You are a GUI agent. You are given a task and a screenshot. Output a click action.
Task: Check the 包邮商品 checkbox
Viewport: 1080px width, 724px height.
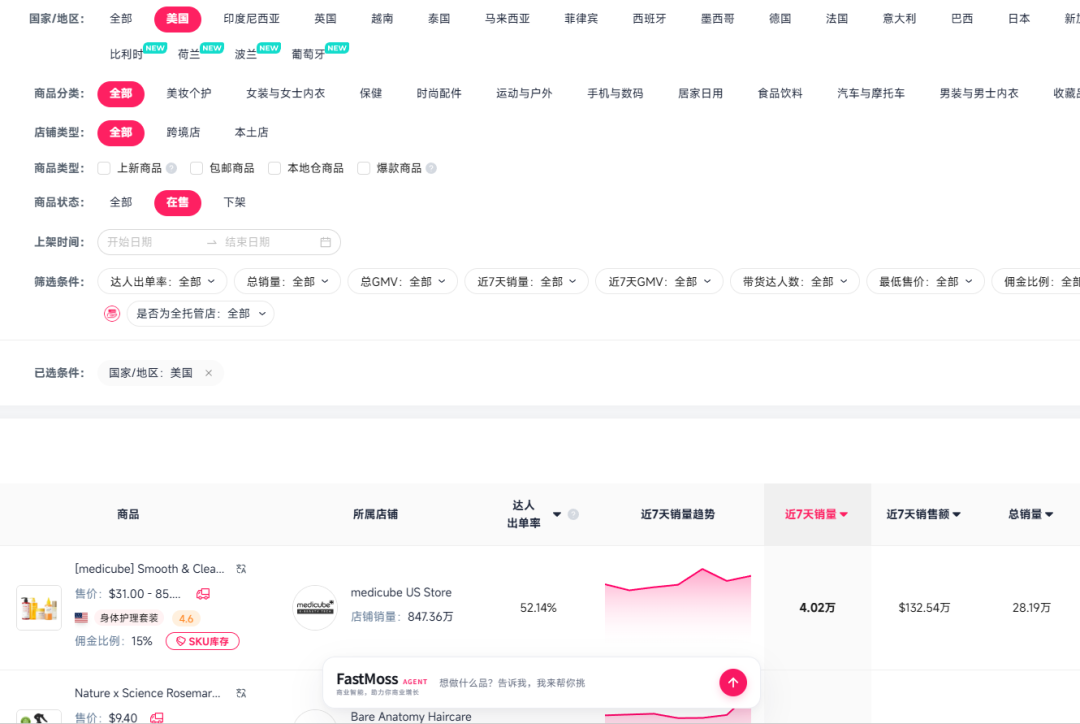coord(196,168)
